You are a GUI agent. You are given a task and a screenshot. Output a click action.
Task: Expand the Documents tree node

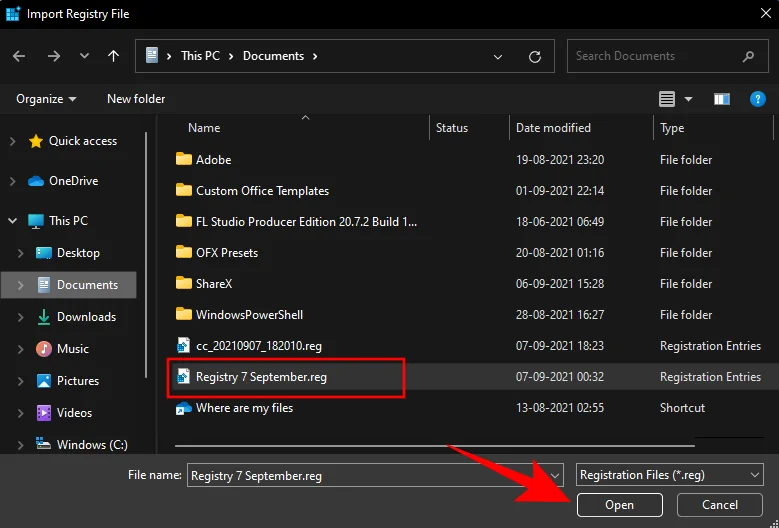click(20, 285)
